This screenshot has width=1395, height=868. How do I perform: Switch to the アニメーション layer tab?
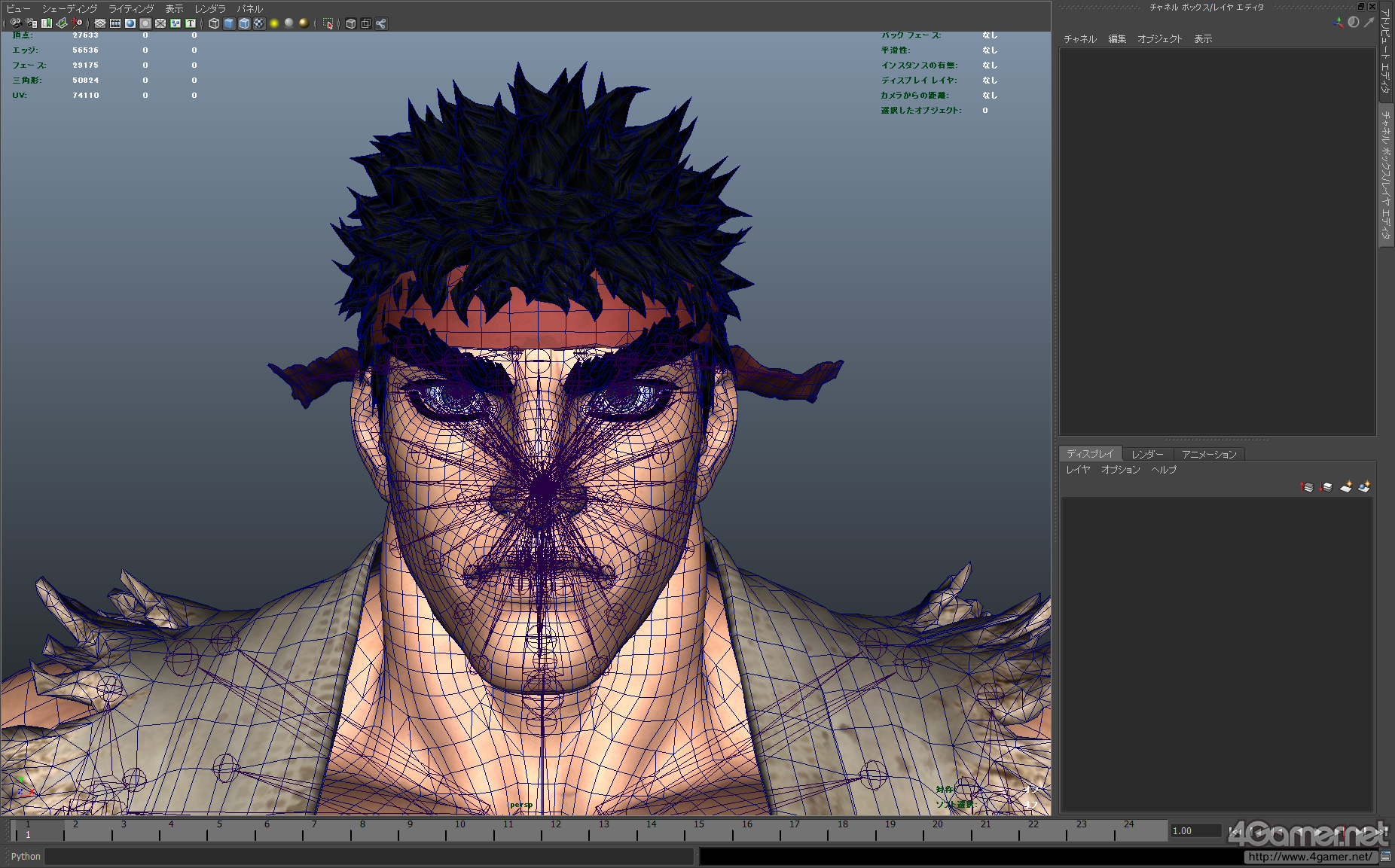pos(1209,454)
